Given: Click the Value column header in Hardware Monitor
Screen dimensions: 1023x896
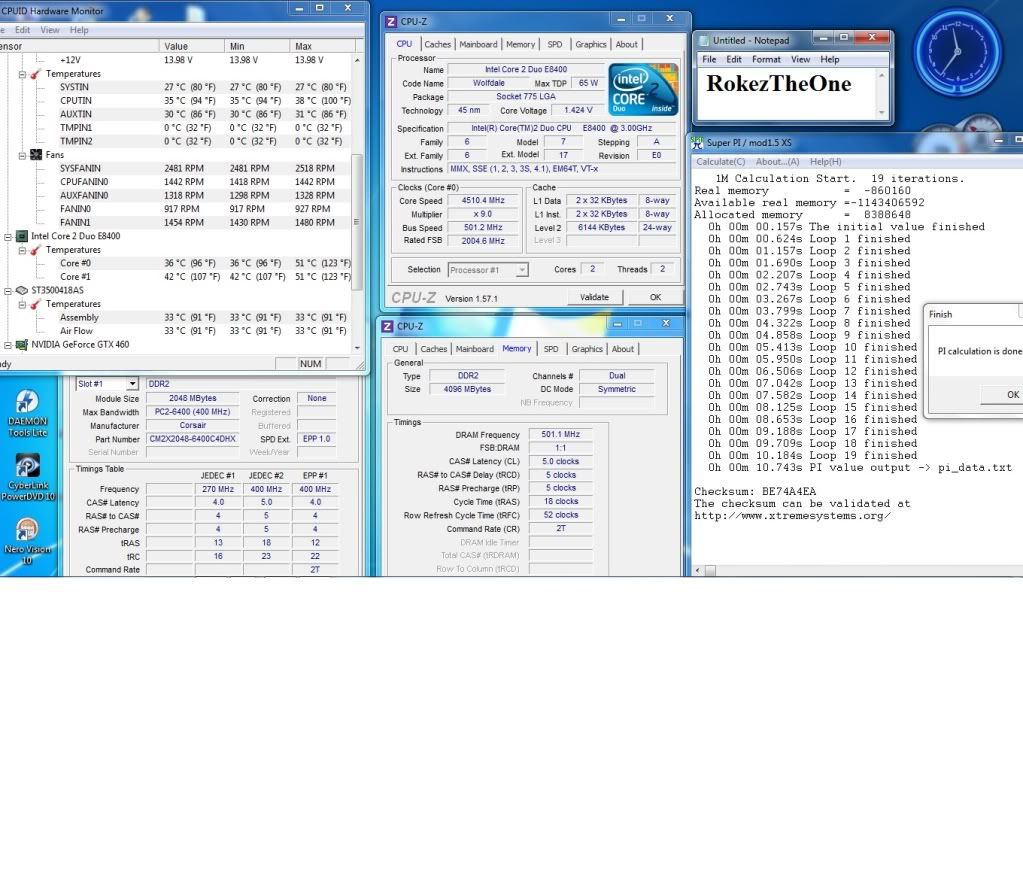Looking at the screenshot, I should [191, 46].
